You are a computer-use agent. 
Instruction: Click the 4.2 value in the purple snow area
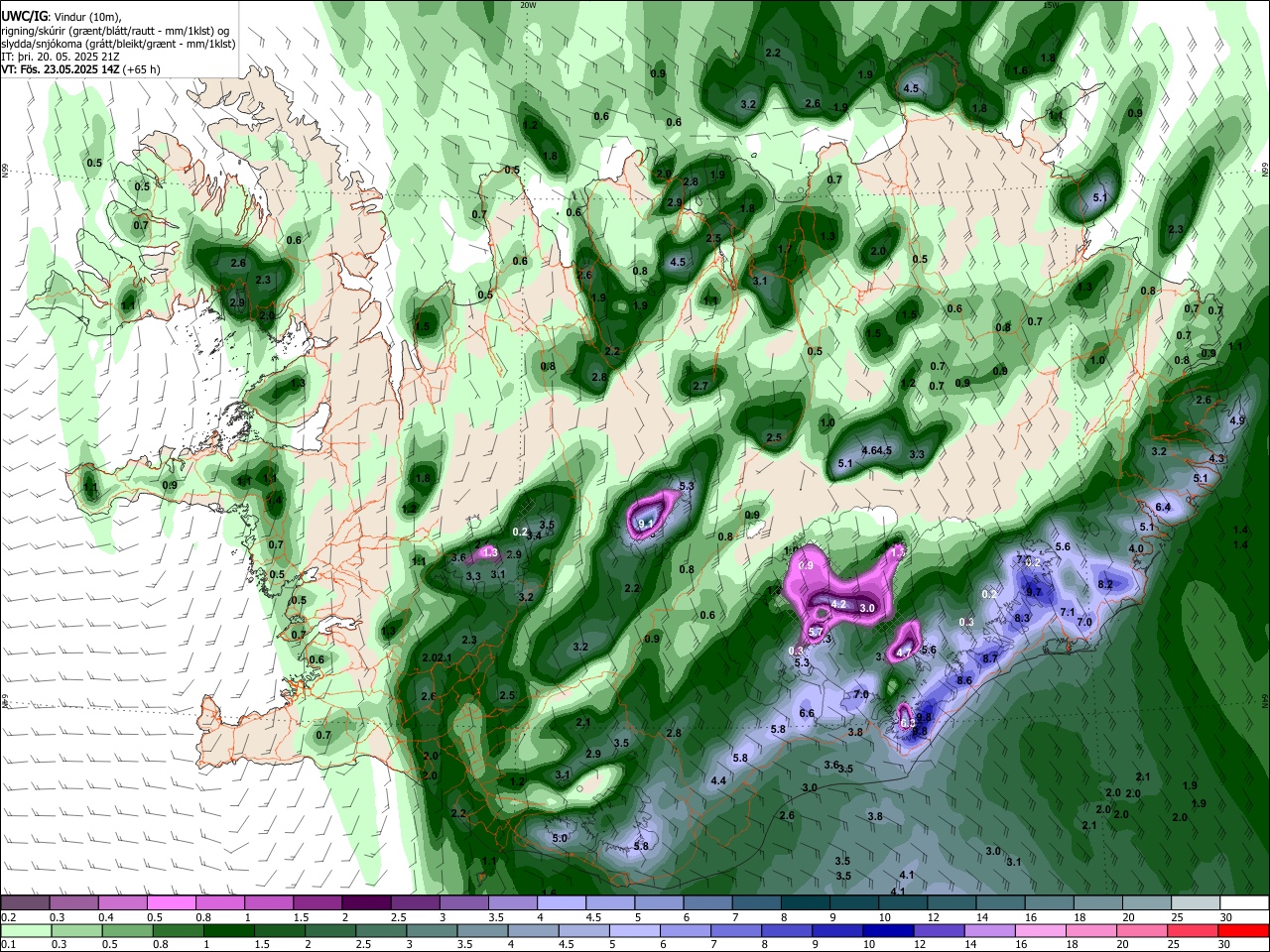pyautogui.click(x=838, y=604)
